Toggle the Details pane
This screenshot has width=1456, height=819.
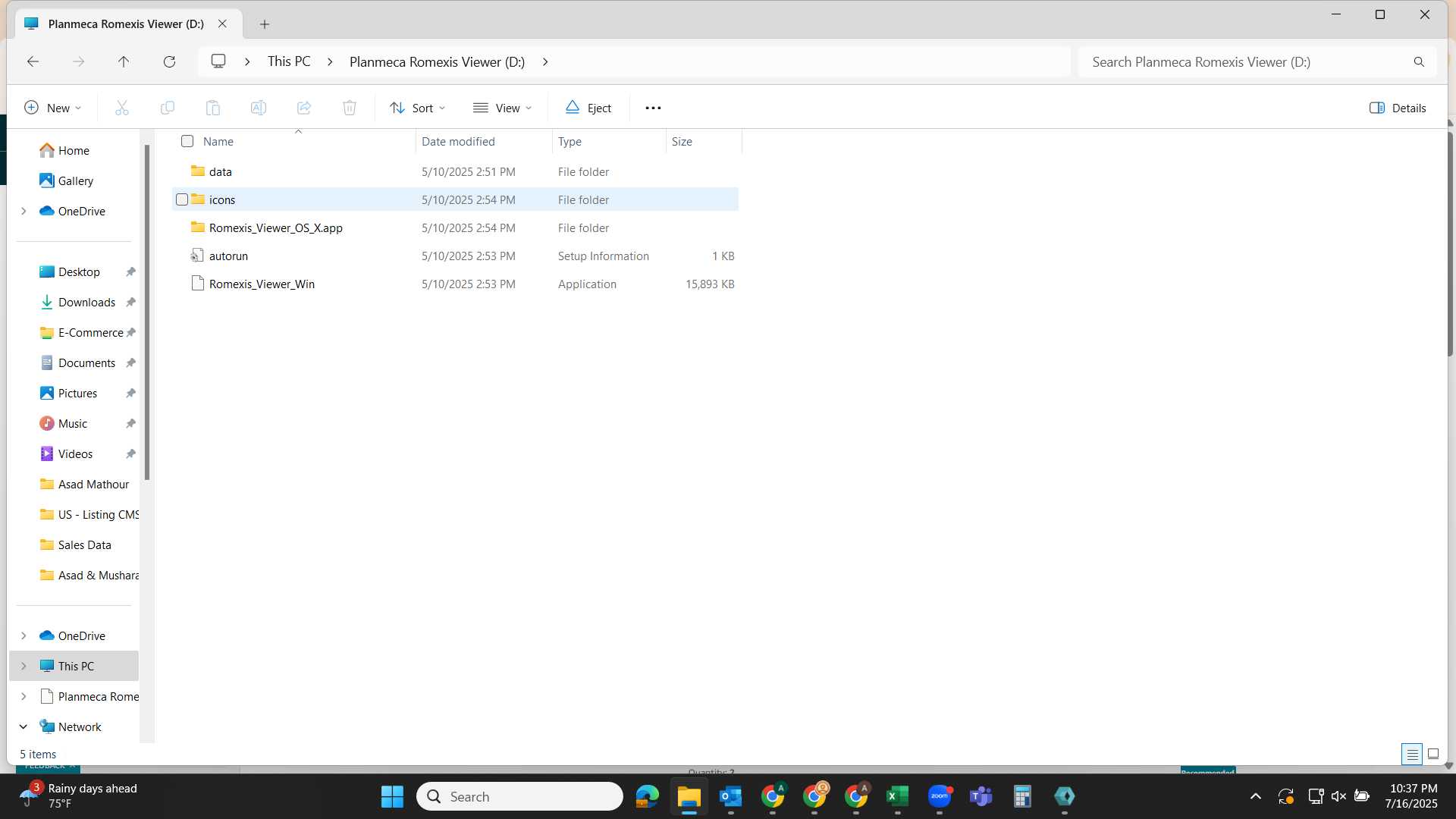tap(1398, 108)
